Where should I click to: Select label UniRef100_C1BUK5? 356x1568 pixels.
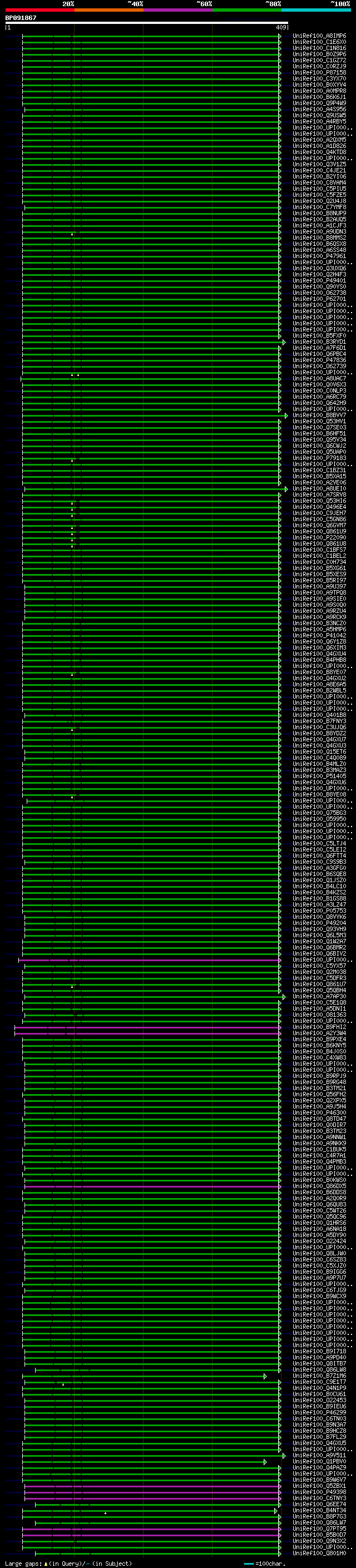coord(319,1149)
